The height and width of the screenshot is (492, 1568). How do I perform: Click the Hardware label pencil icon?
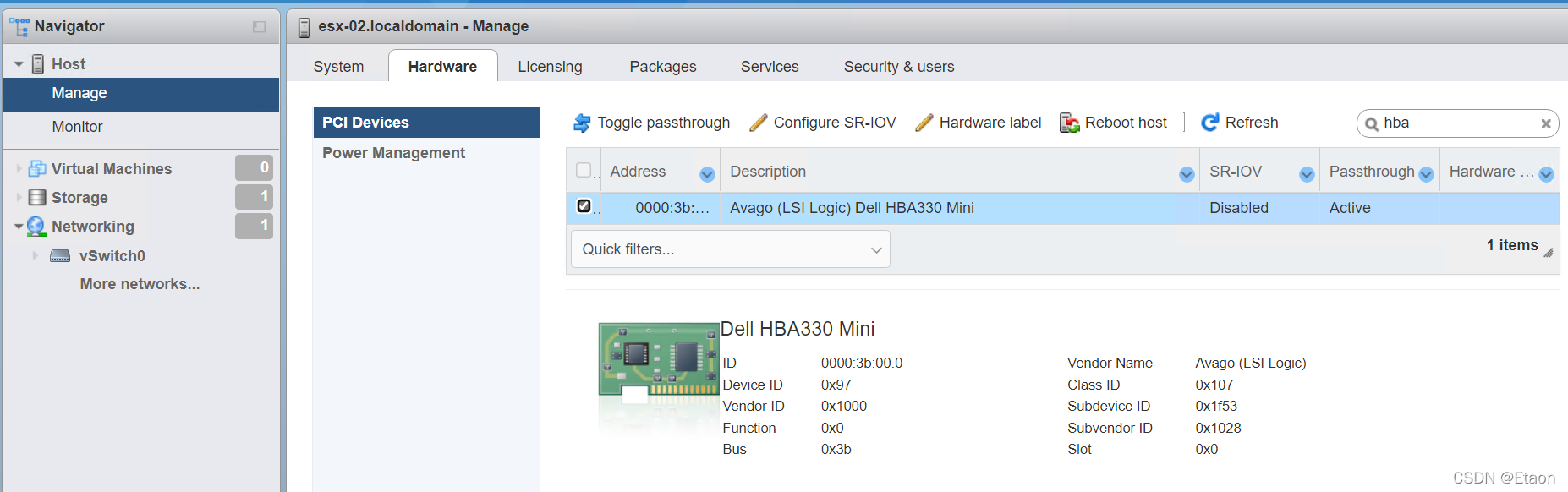[x=924, y=123]
